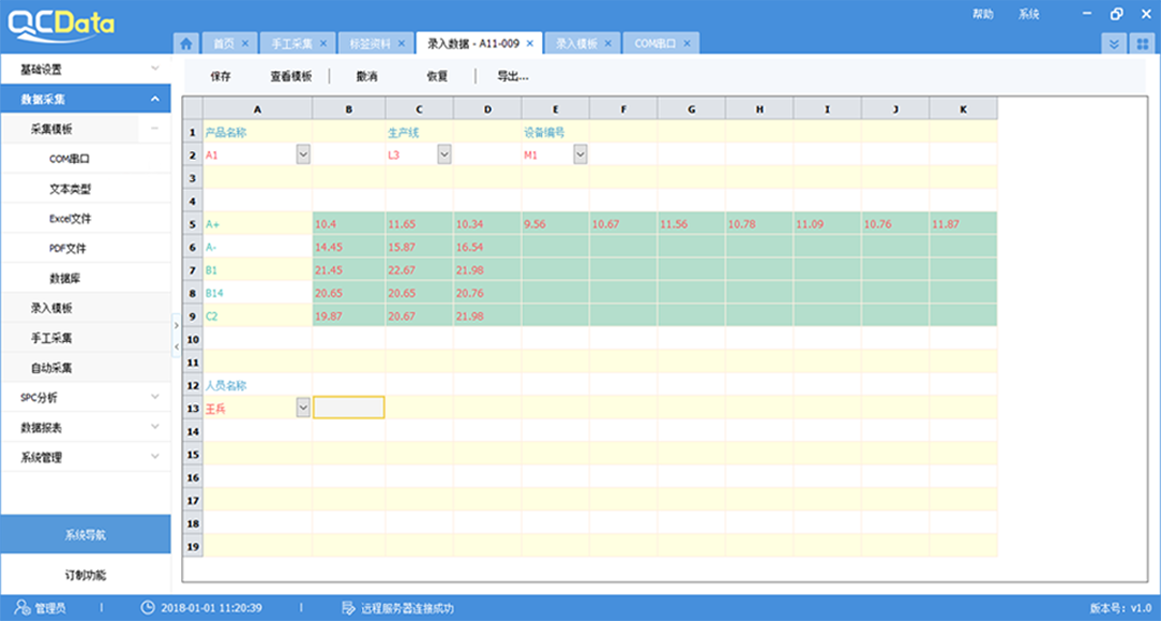
Task: Click the 保存 button
Action: click(221, 76)
